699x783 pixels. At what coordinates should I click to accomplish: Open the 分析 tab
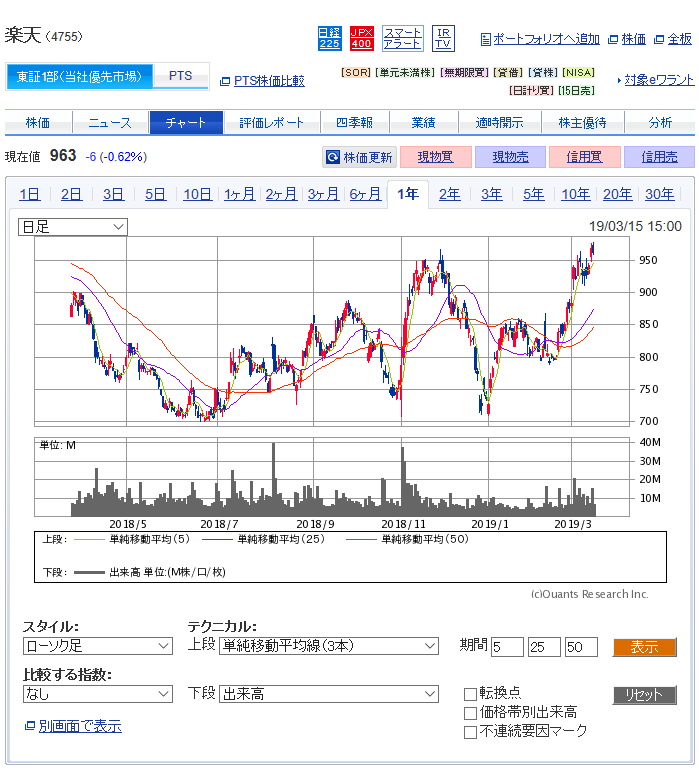point(660,122)
